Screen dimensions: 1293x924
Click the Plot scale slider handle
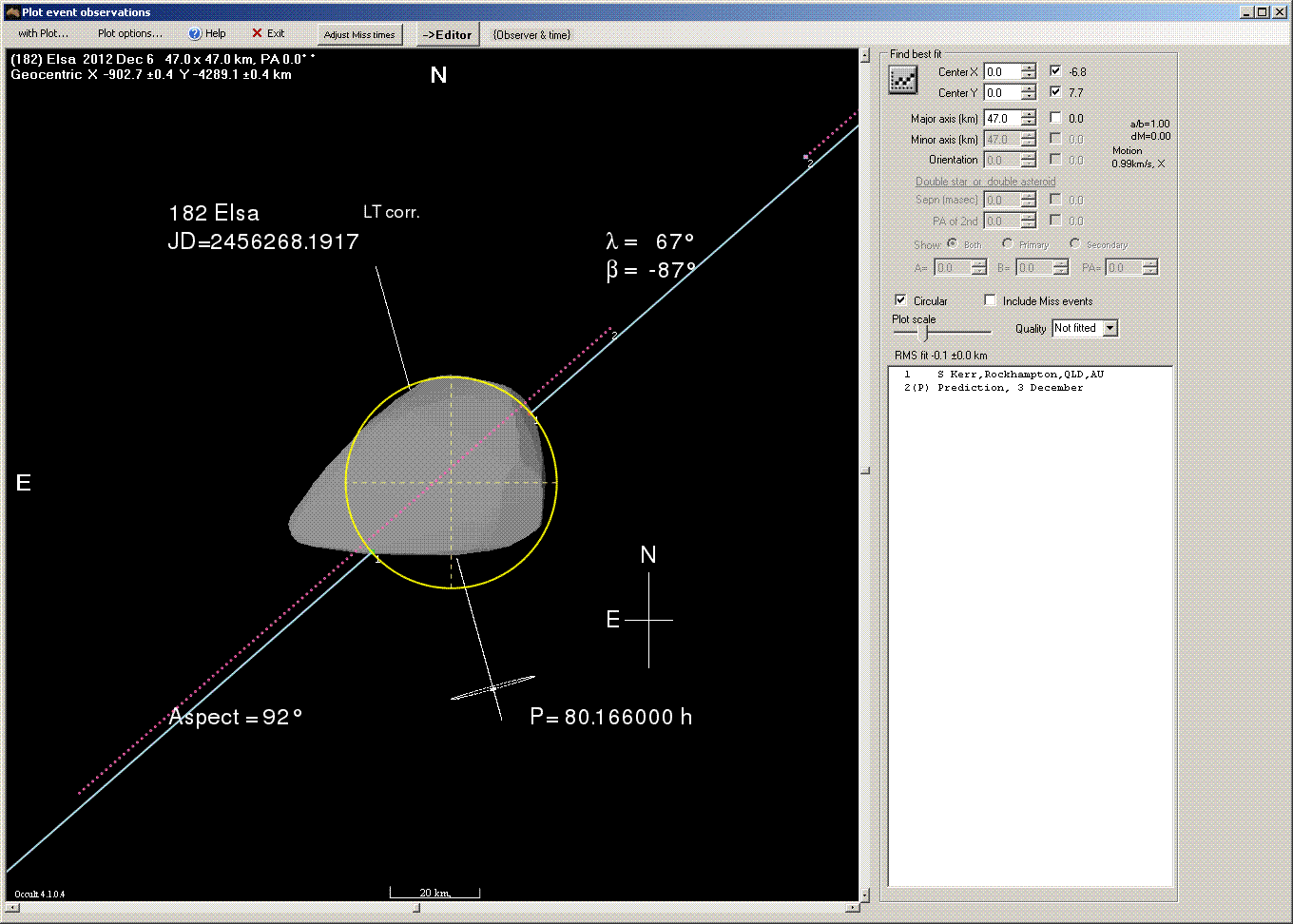pyautogui.click(x=925, y=333)
